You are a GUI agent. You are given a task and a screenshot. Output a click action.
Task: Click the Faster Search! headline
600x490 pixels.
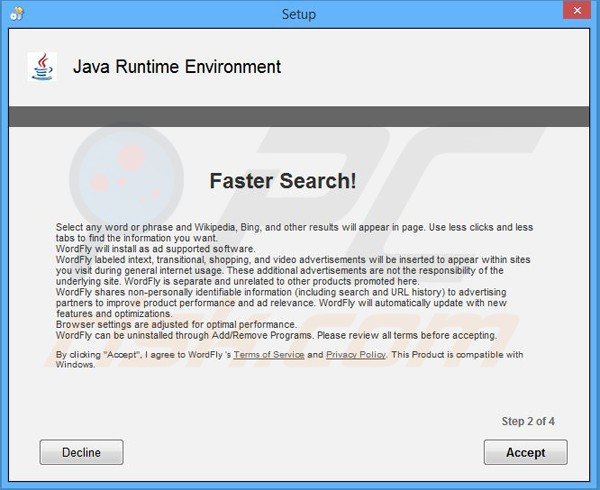(x=283, y=181)
